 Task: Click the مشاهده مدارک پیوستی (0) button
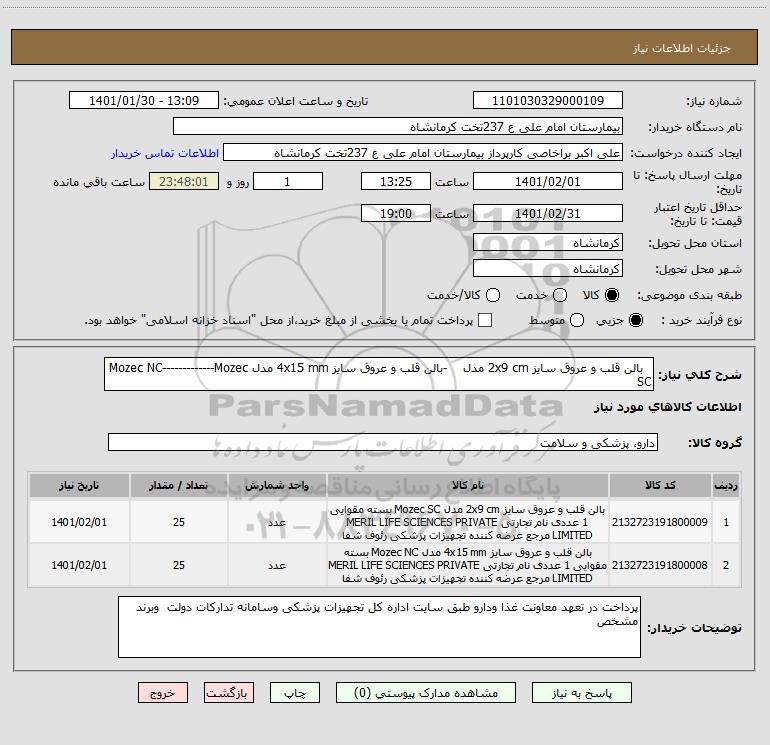click(x=426, y=692)
